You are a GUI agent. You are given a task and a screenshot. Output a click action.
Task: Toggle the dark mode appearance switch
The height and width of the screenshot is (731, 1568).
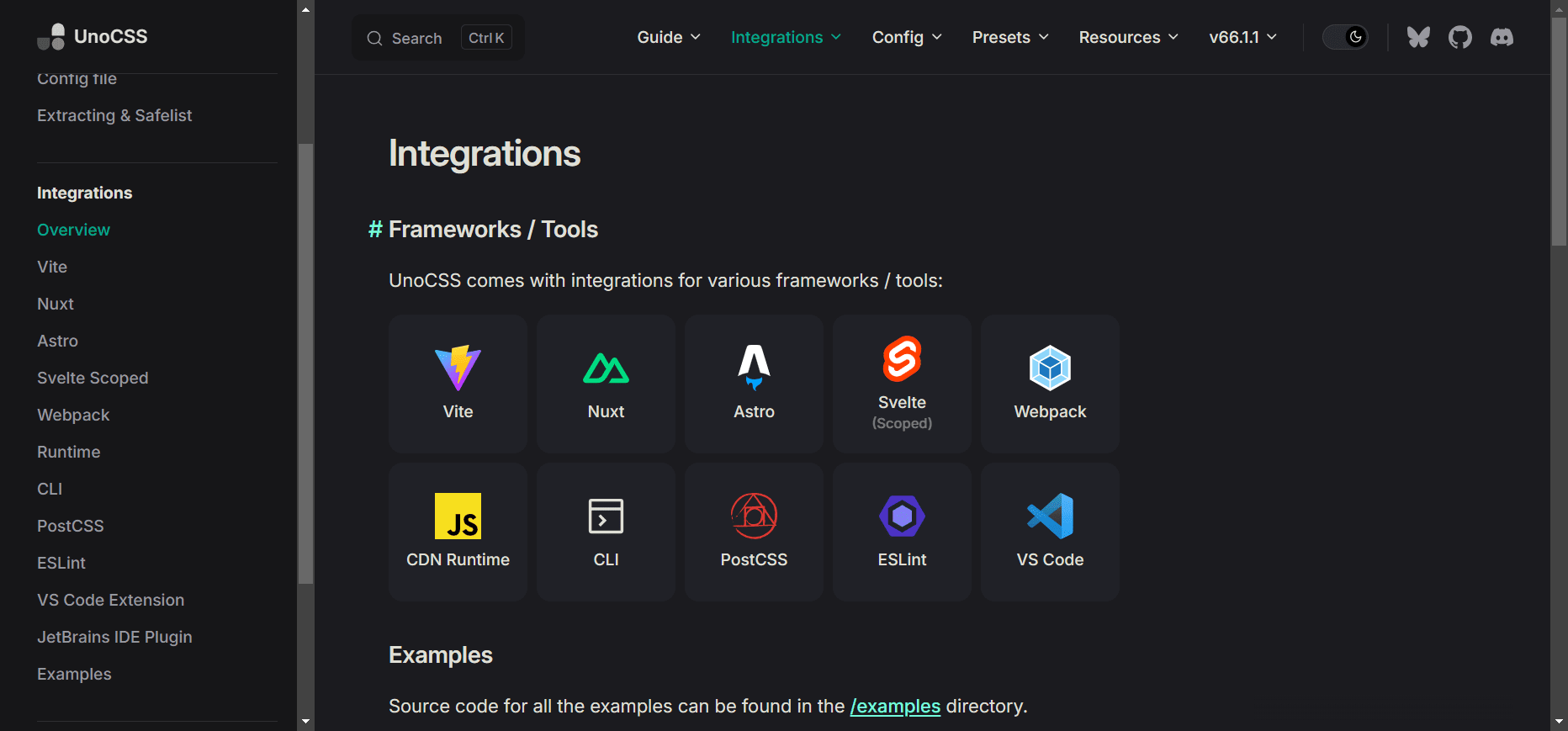click(x=1345, y=37)
